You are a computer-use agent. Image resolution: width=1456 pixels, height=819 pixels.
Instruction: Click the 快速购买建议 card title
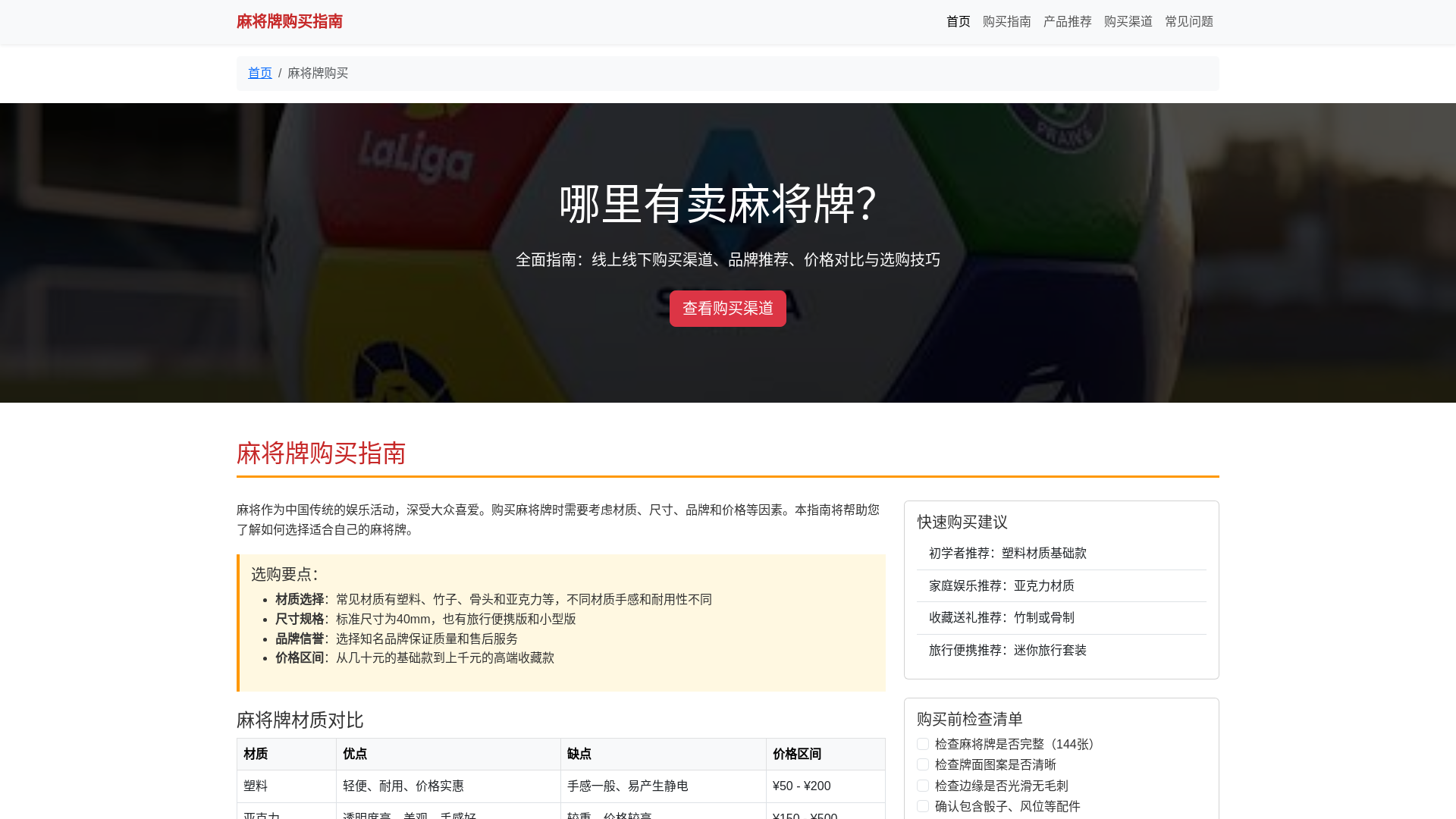point(962,522)
